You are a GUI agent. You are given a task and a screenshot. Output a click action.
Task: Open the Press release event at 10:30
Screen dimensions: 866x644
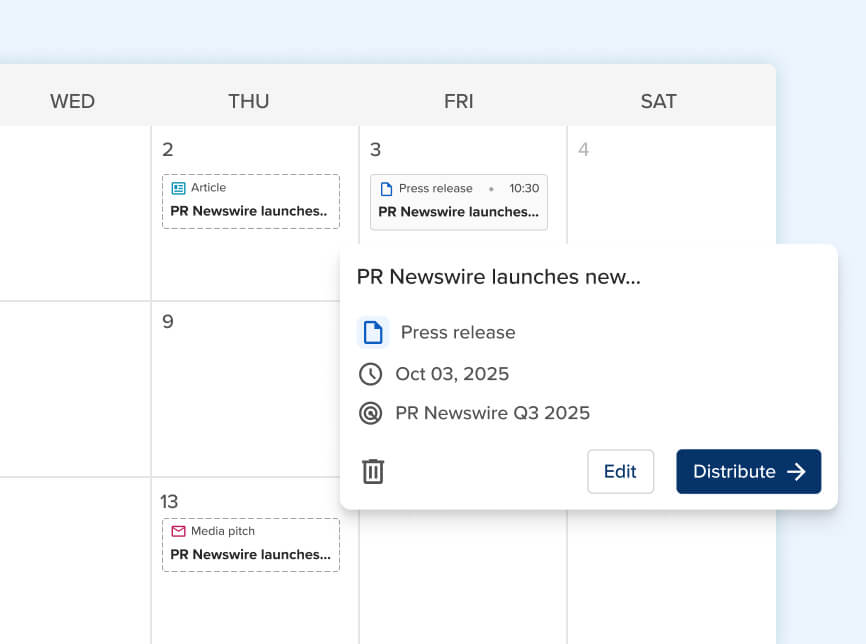point(459,202)
